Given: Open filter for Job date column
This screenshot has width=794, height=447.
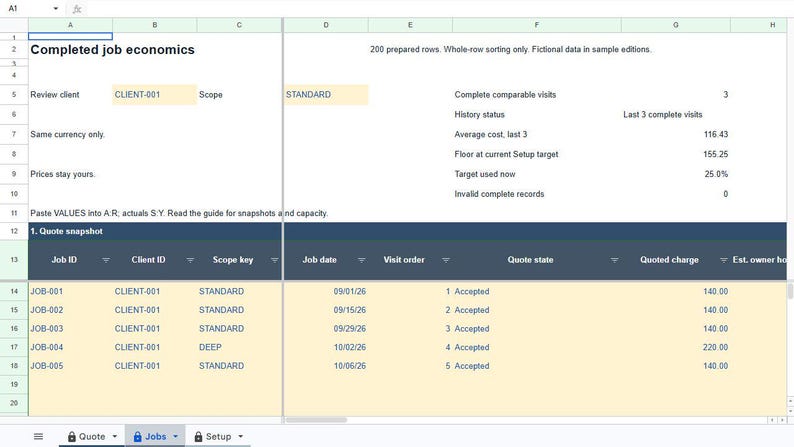Looking at the screenshot, I should point(362,260).
